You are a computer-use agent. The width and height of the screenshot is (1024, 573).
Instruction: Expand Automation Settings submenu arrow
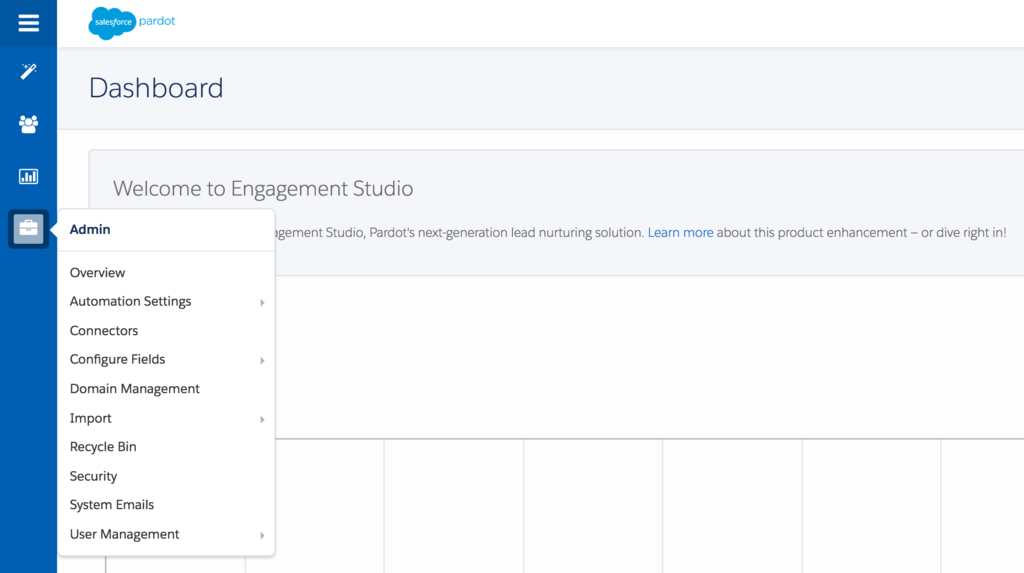click(262, 303)
